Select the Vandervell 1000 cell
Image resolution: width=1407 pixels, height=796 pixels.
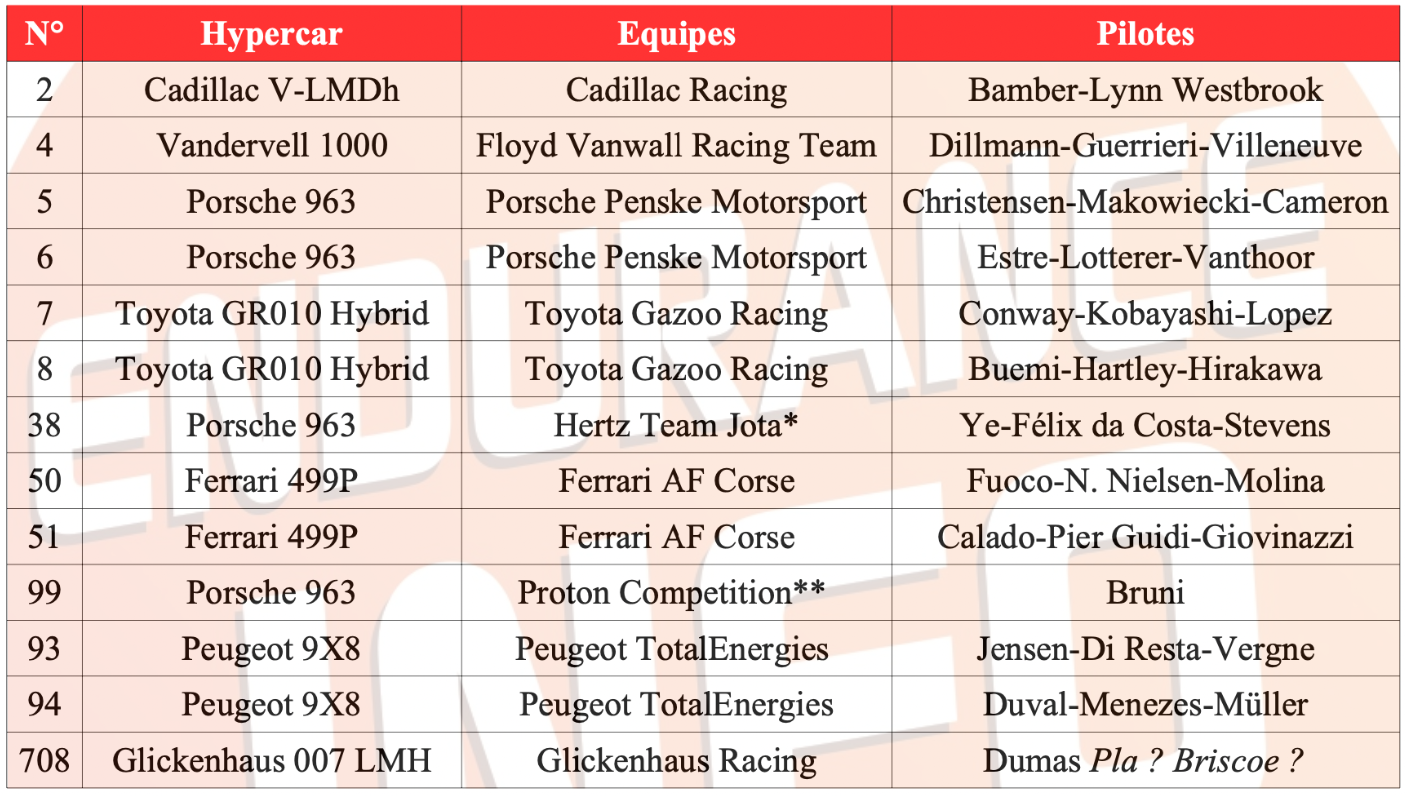[271, 146]
